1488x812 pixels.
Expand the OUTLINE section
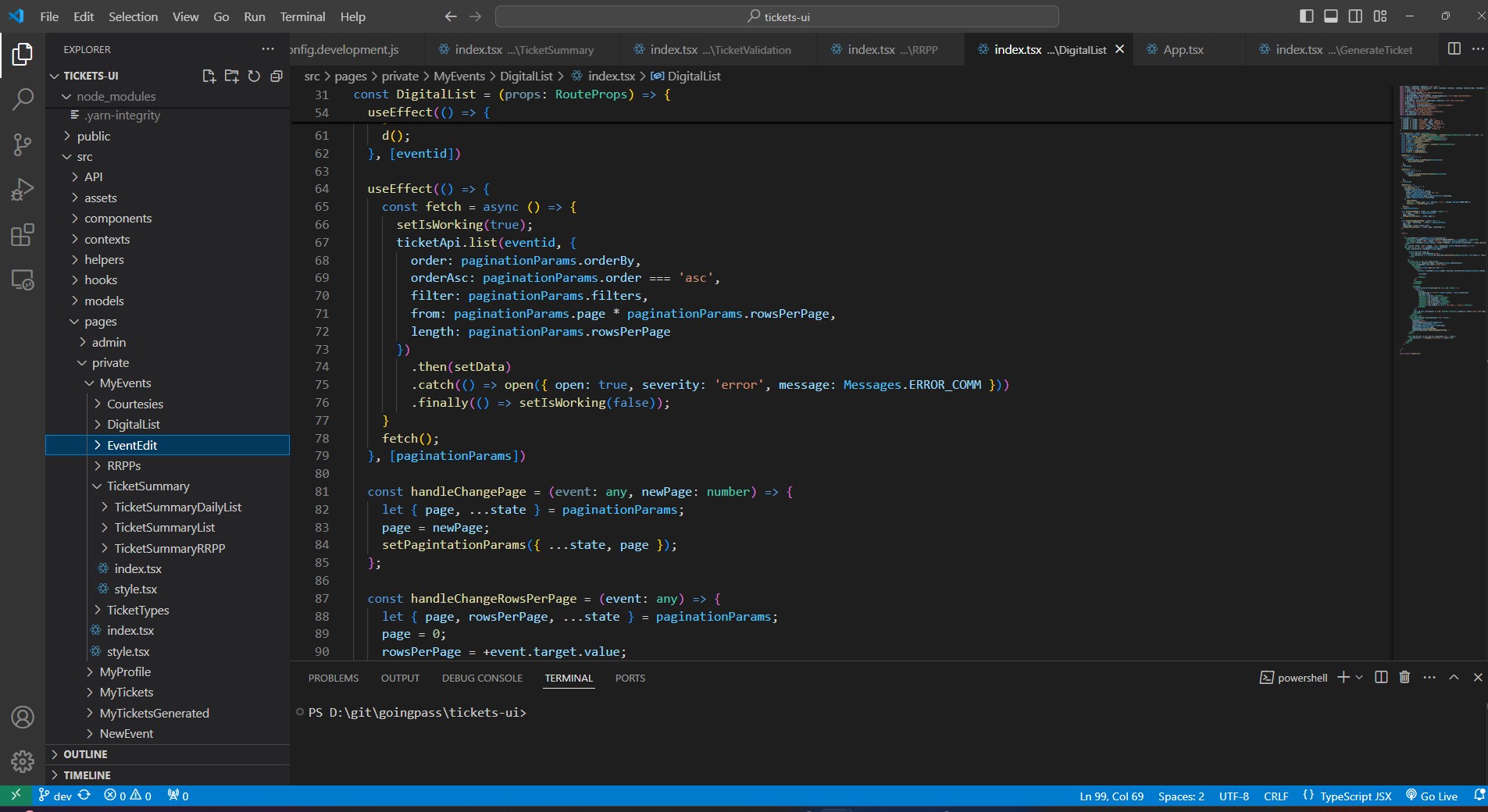(85, 754)
